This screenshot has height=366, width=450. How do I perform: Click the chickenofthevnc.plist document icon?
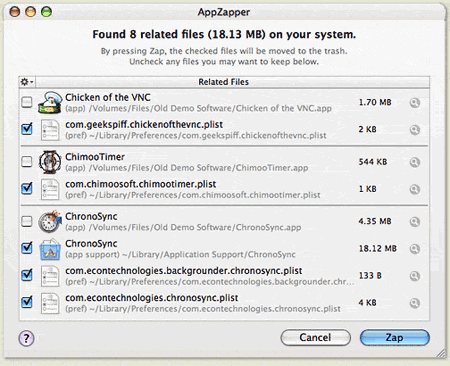[x=50, y=130]
